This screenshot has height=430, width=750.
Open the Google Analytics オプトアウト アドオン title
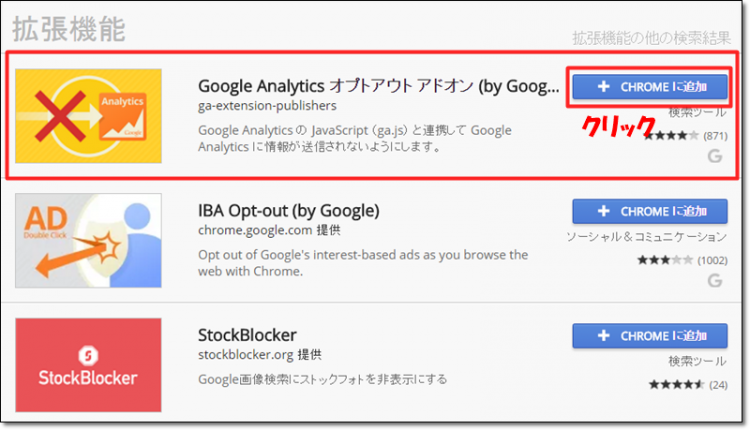(378, 86)
